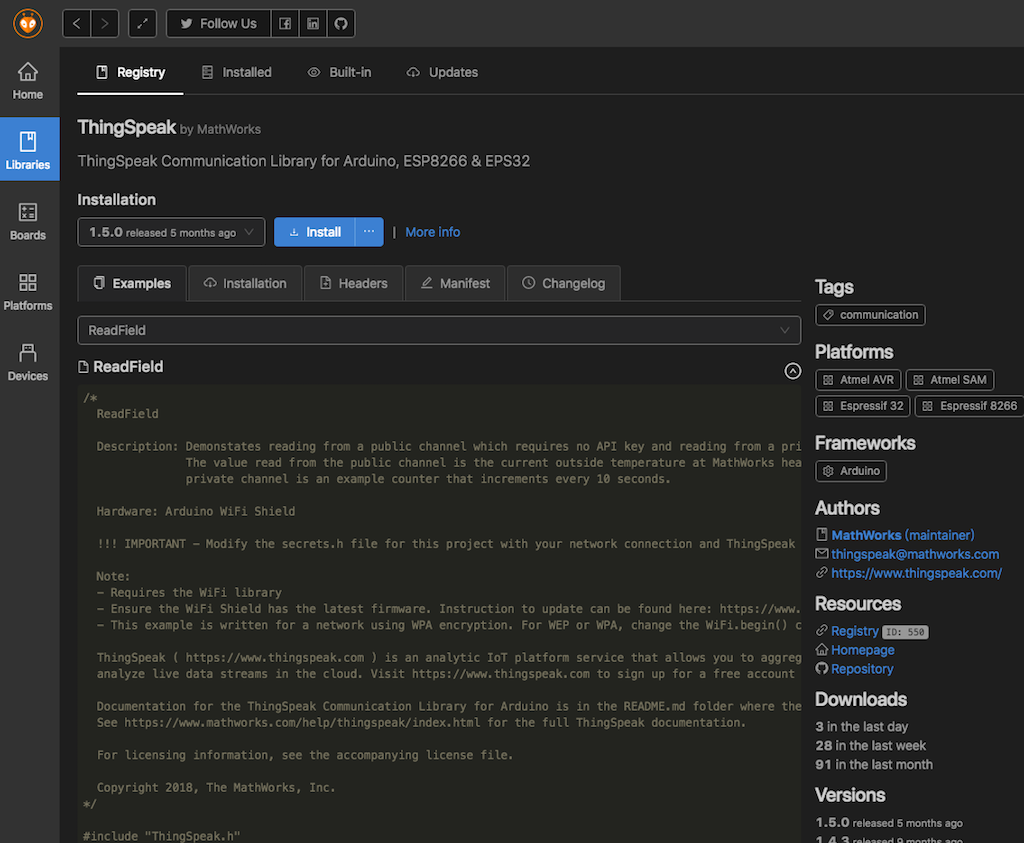The height and width of the screenshot is (843, 1024).
Task: Click the 'by MathWorks' author text
Action: [x=220, y=129]
